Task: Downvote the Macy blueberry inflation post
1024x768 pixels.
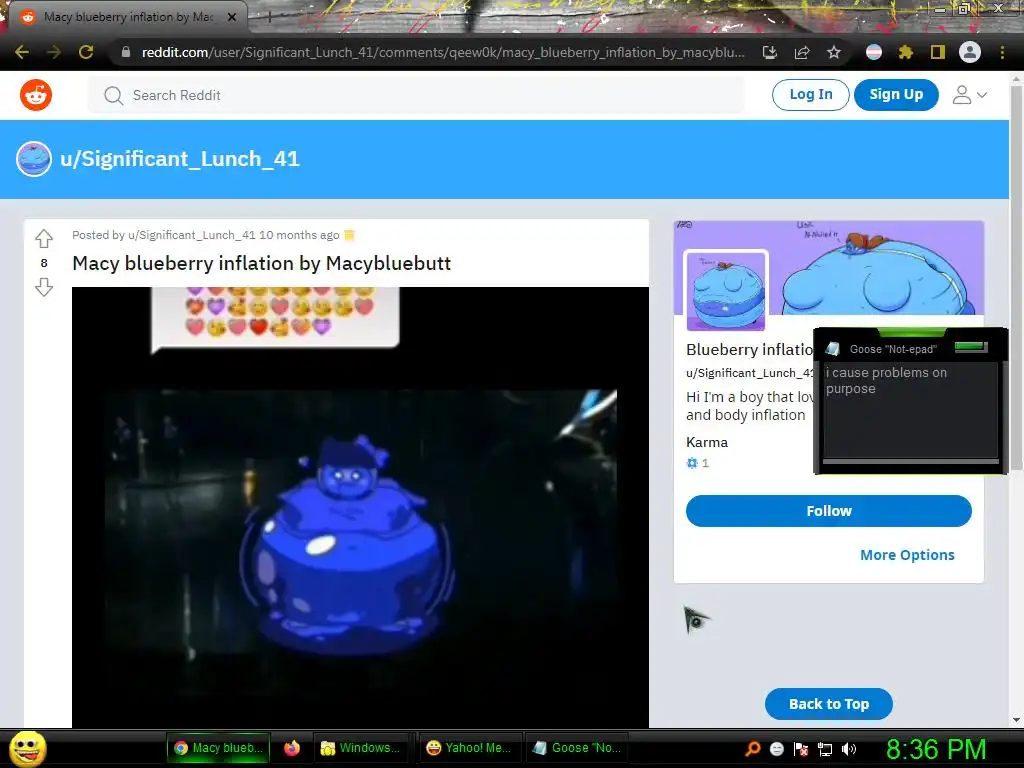Action: point(44,287)
